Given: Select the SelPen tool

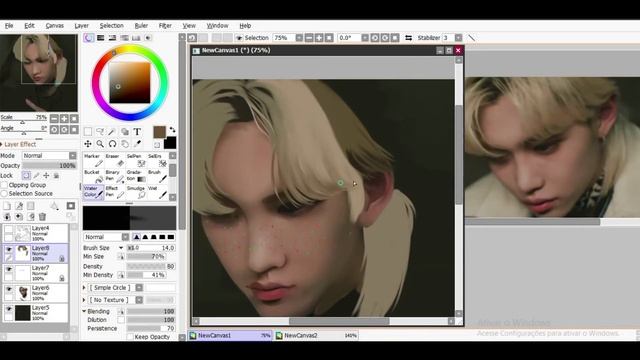Looking at the screenshot, I should (x=136, y=160).
